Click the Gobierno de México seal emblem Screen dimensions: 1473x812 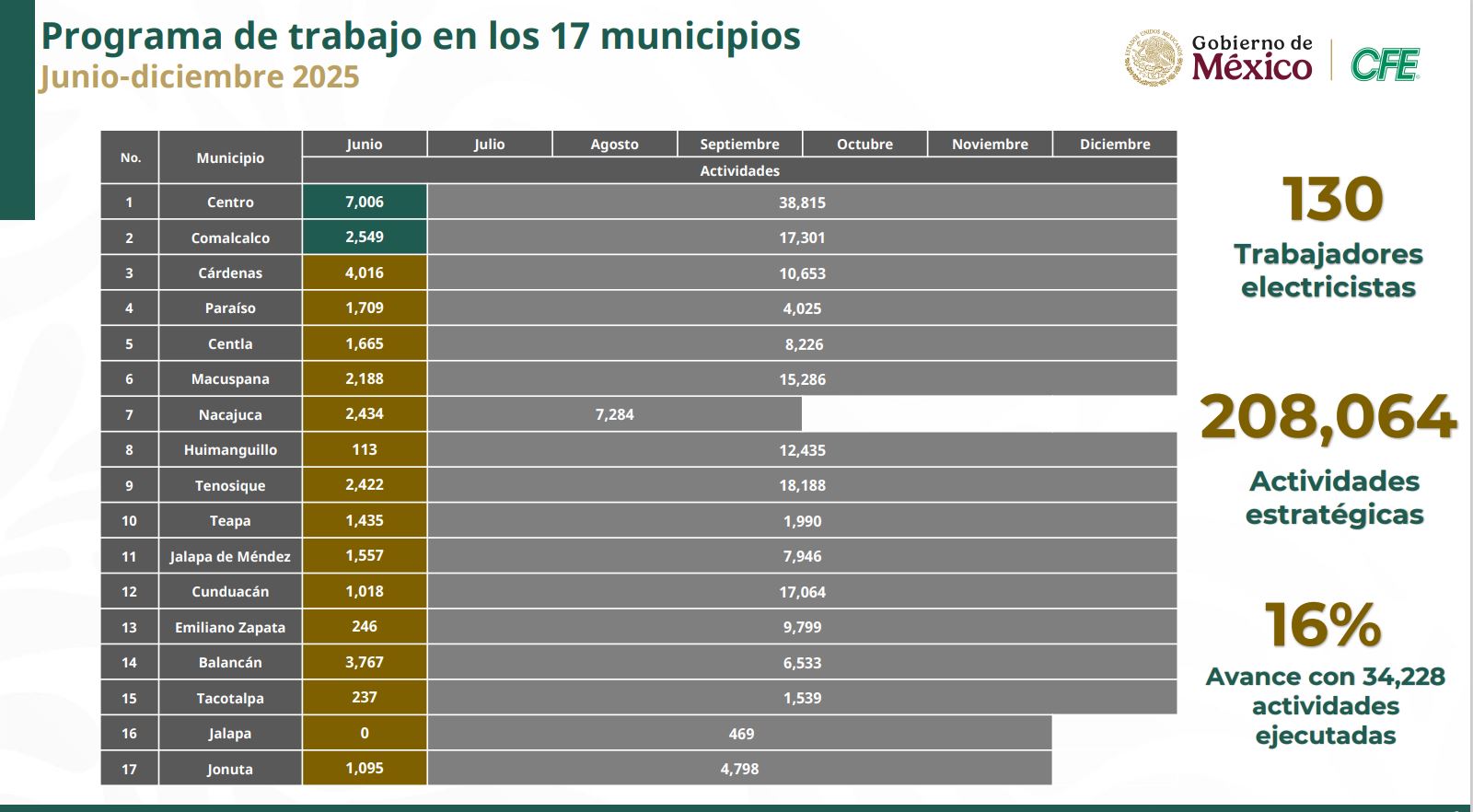[x=1153, y=59]
